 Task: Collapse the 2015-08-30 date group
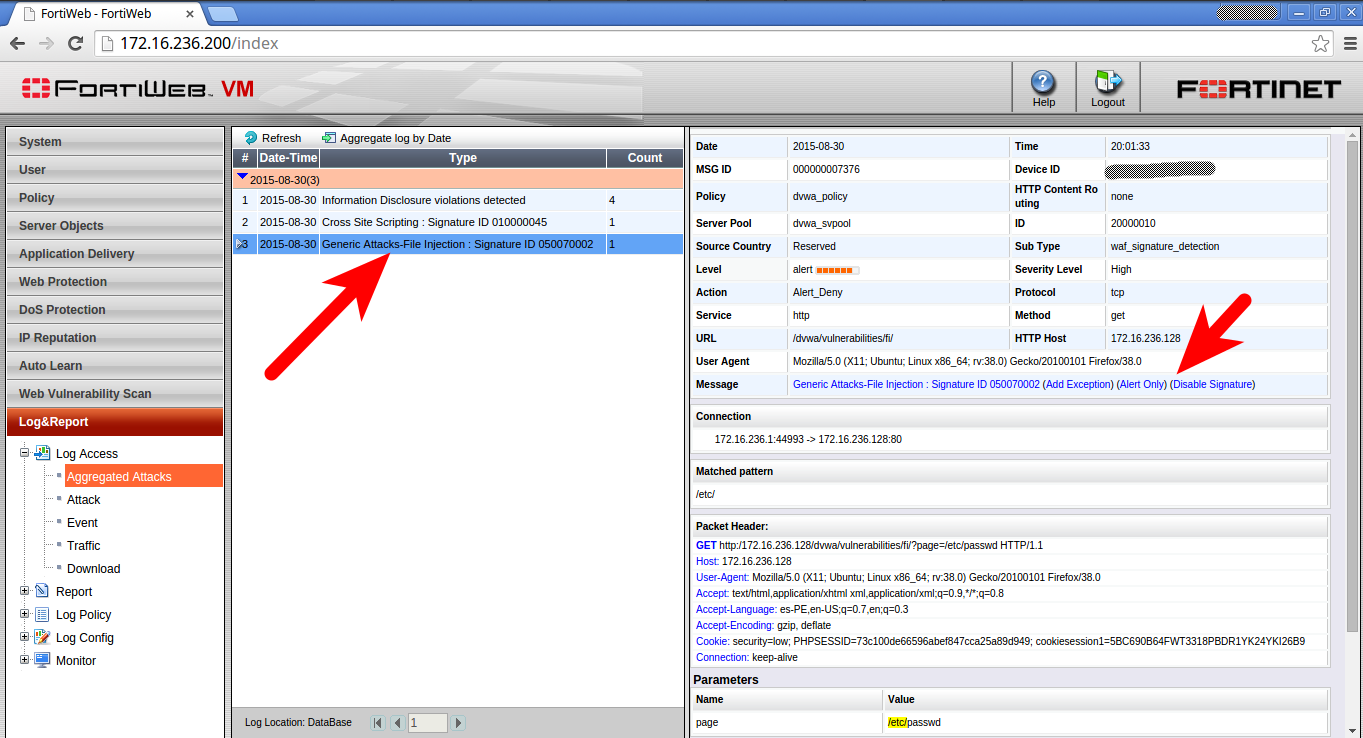[242, 178]
